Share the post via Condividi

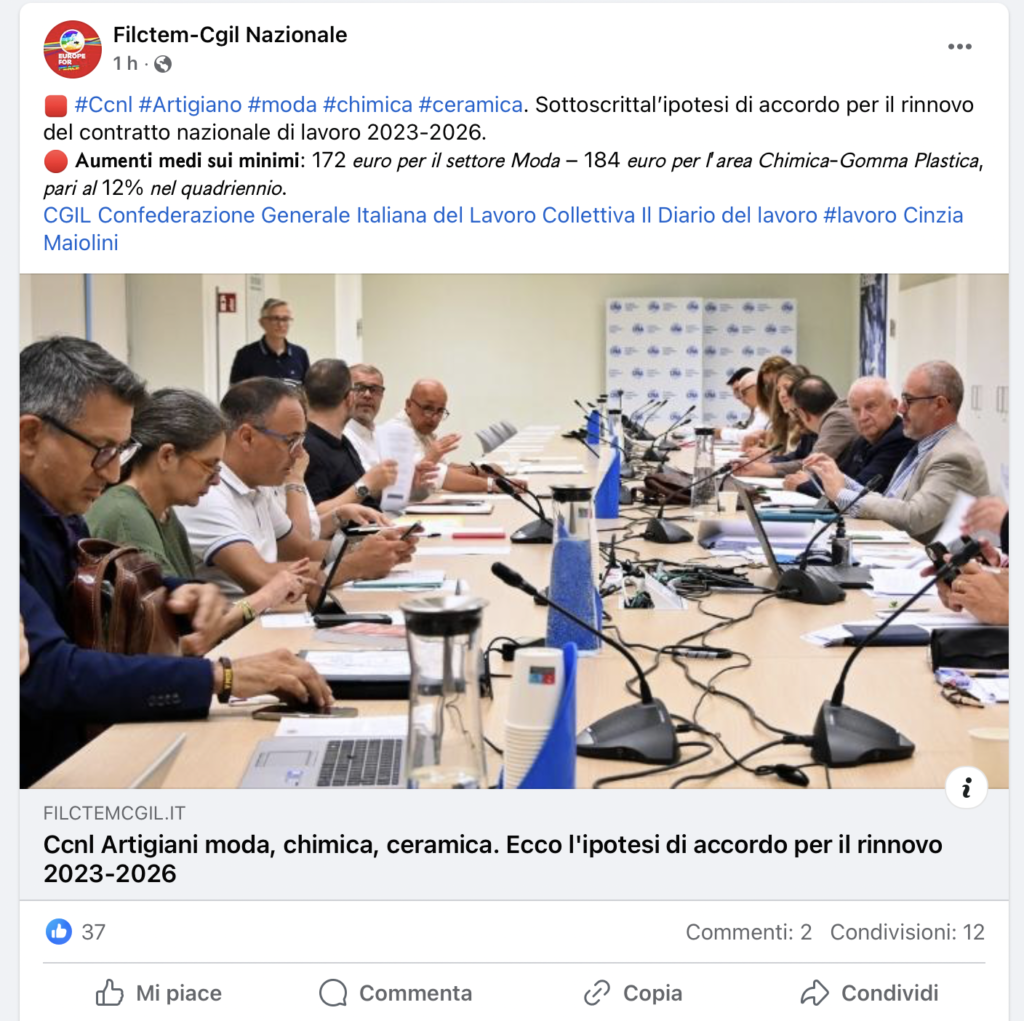(870, 993)
